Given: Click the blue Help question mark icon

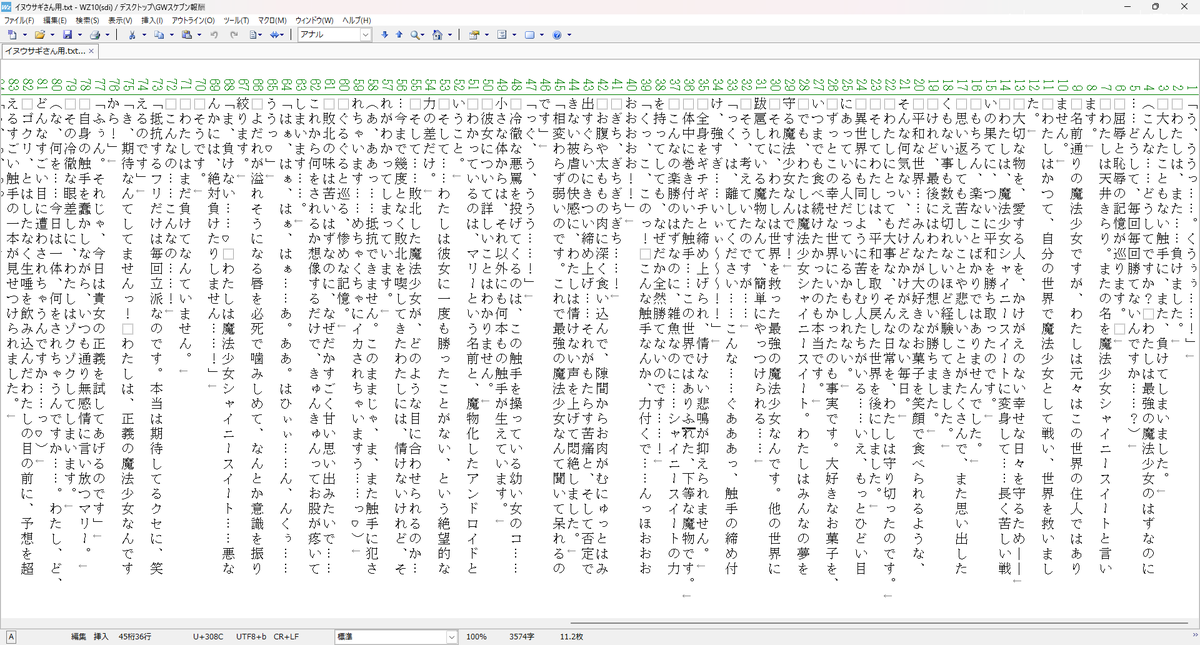Looking at the screenshot, I should tap(557, 35).
